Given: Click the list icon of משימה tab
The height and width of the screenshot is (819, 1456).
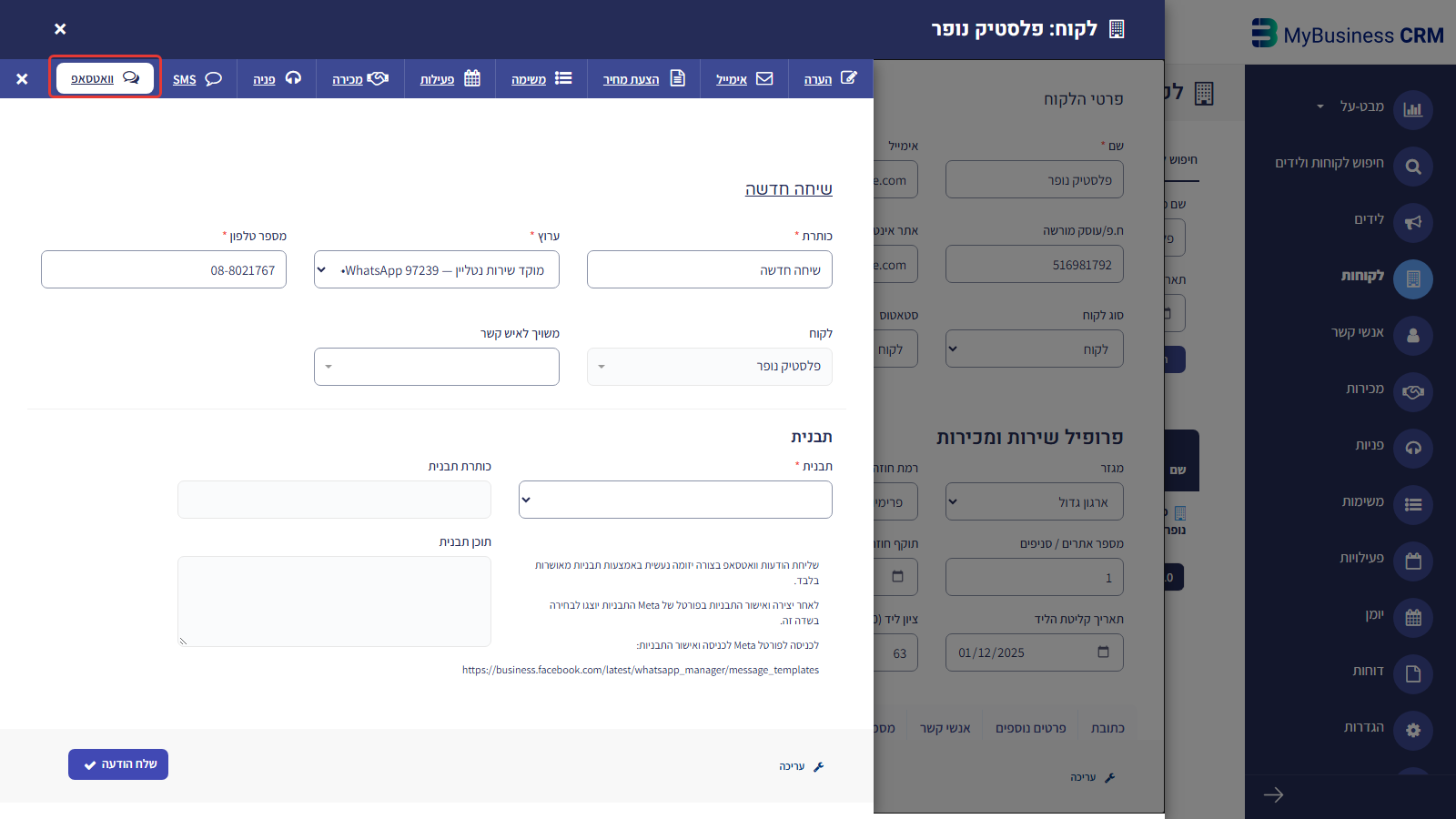Looking at the screenshot, I should 563,78.
